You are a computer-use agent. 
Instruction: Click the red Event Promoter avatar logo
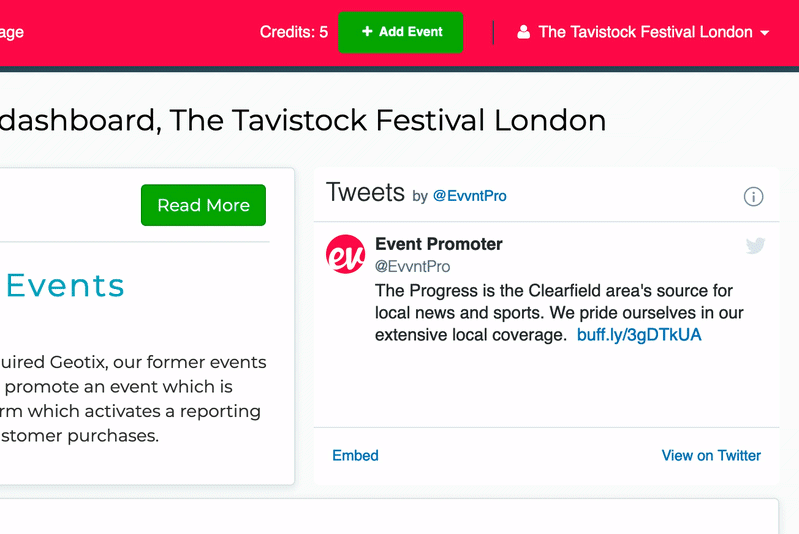pos(345,254)
